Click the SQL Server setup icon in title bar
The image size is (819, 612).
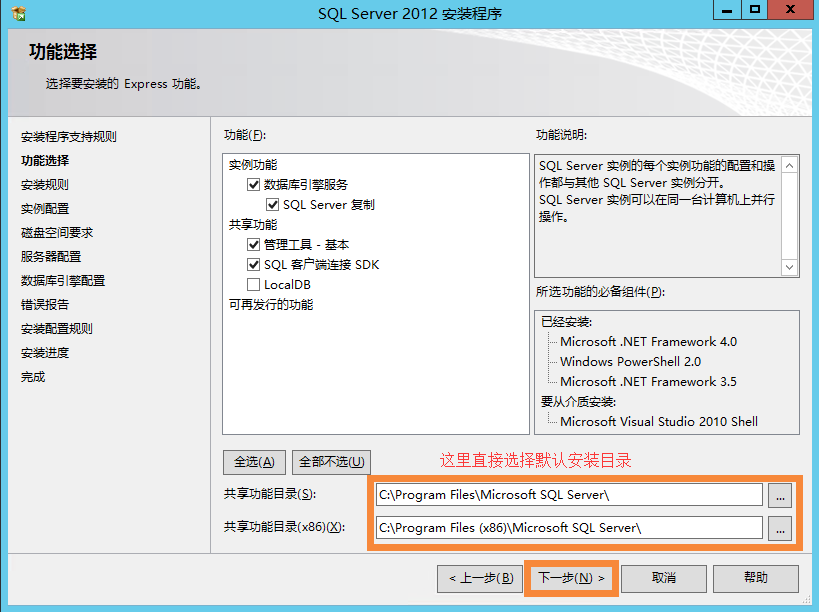[18, 14]
